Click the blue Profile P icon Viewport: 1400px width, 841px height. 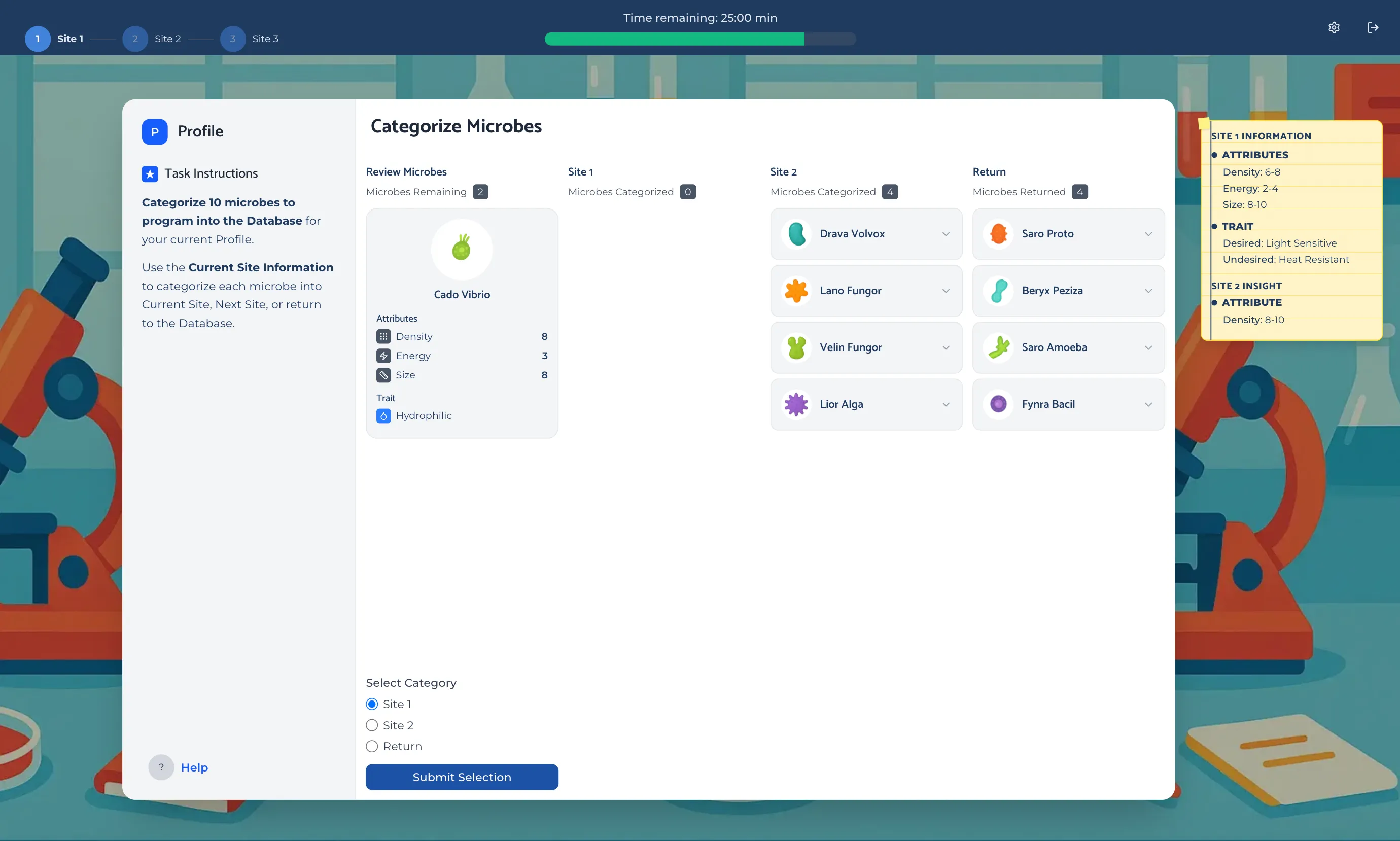(155, 131)
